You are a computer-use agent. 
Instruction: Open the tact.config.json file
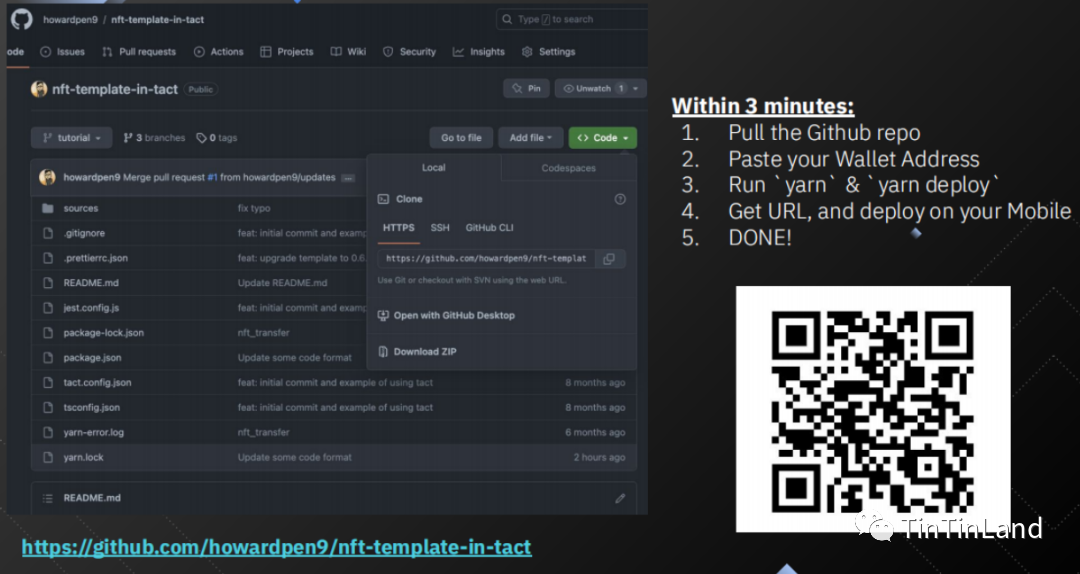[x=97, y=382]
